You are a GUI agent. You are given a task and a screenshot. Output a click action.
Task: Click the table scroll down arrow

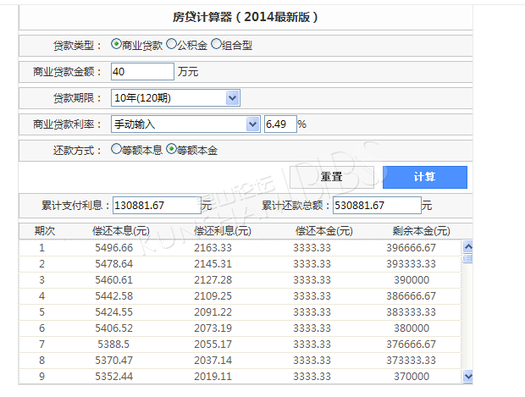pos(468,377)
